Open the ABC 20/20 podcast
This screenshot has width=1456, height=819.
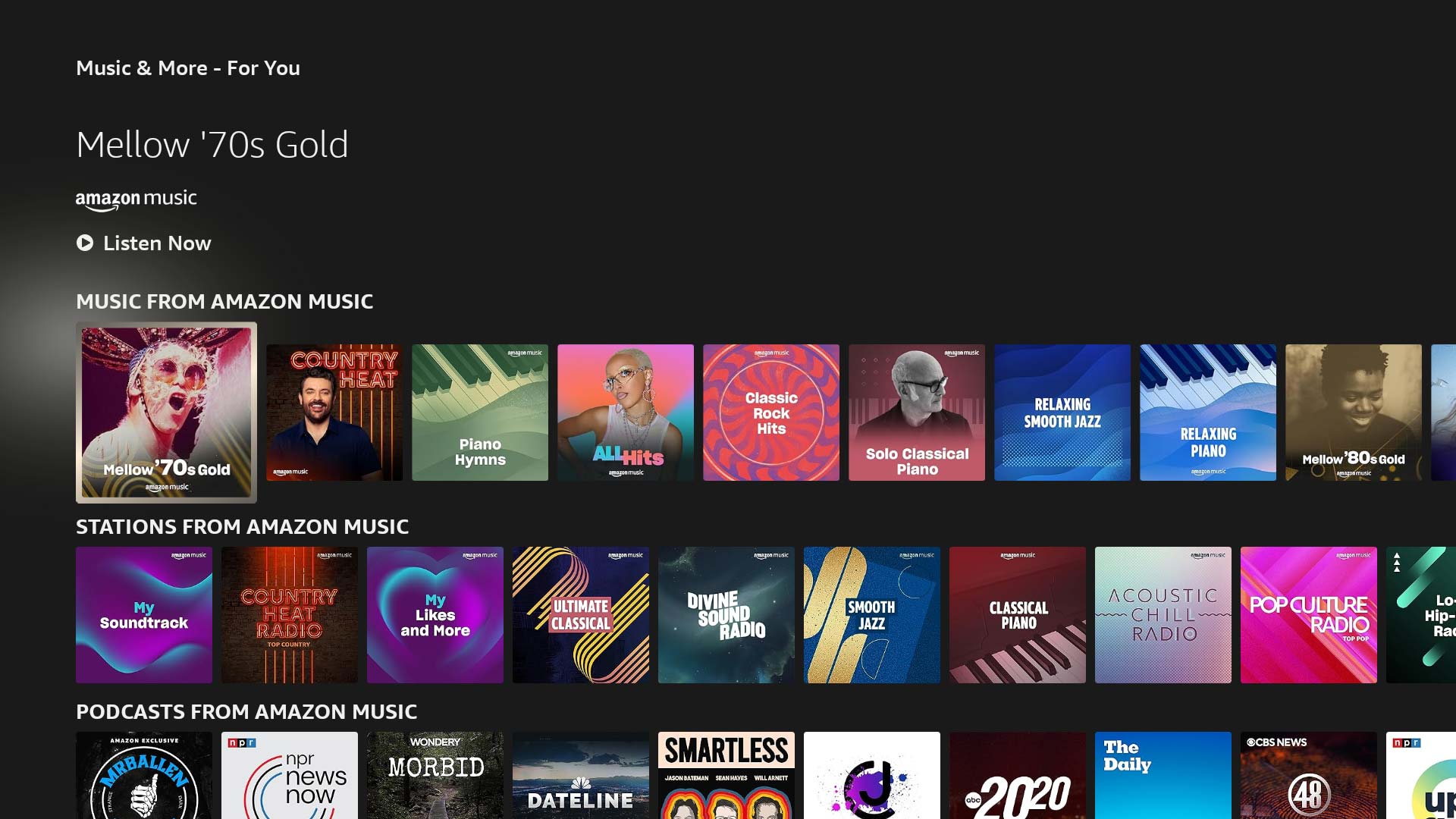point(1018,775)
